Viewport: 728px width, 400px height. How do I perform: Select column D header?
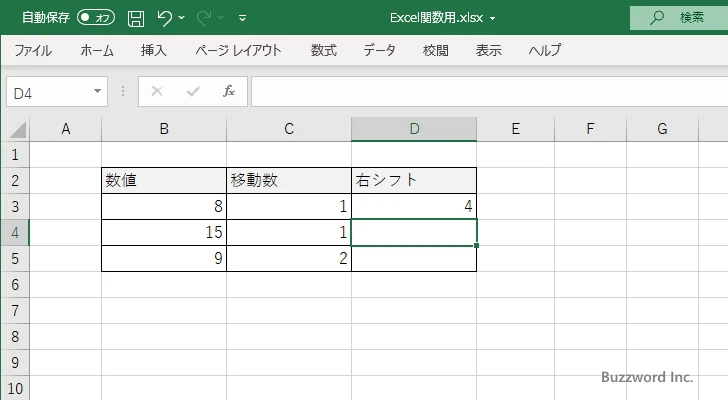413,128
